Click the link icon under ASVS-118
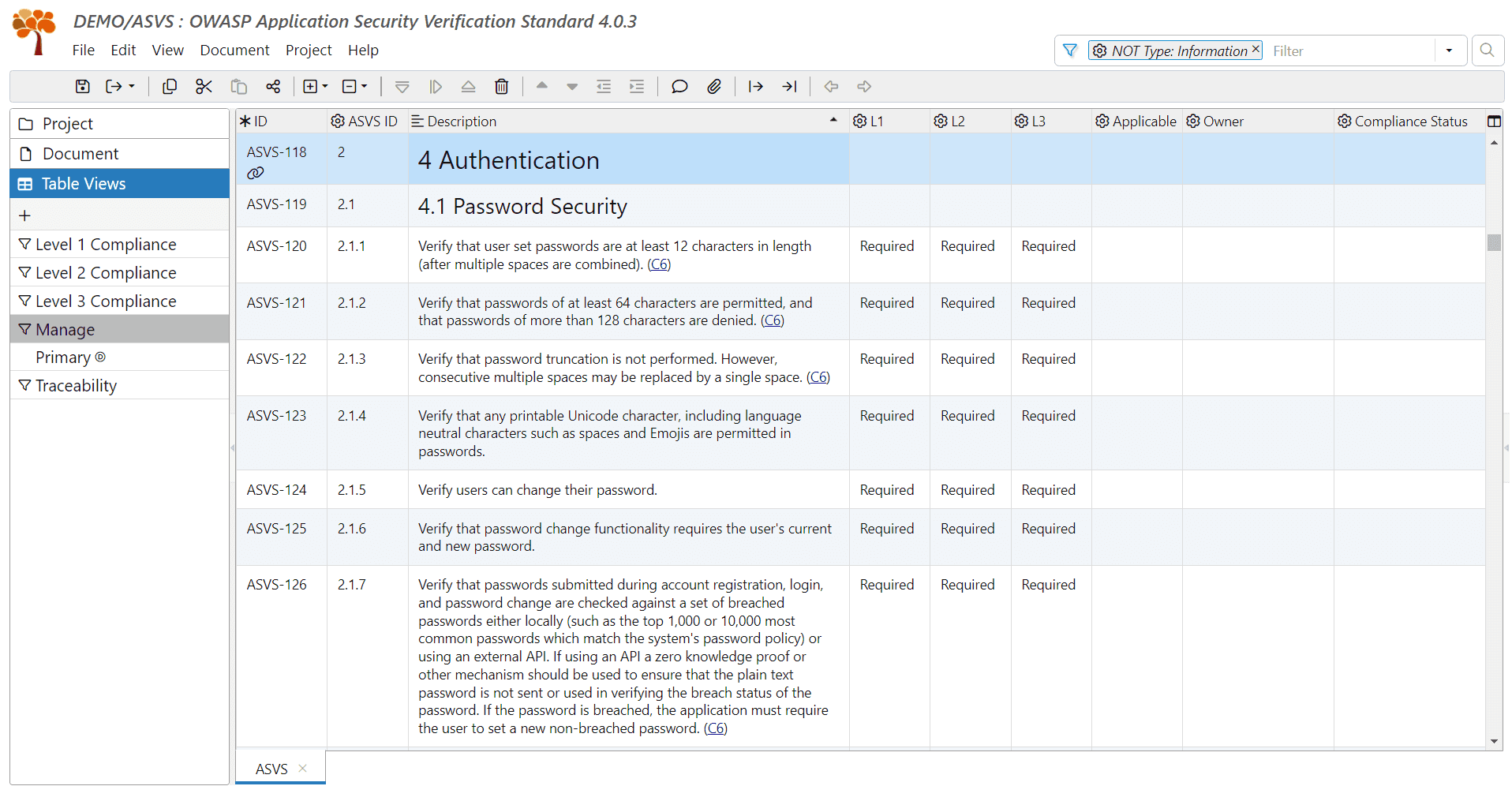 click(256, 173)
